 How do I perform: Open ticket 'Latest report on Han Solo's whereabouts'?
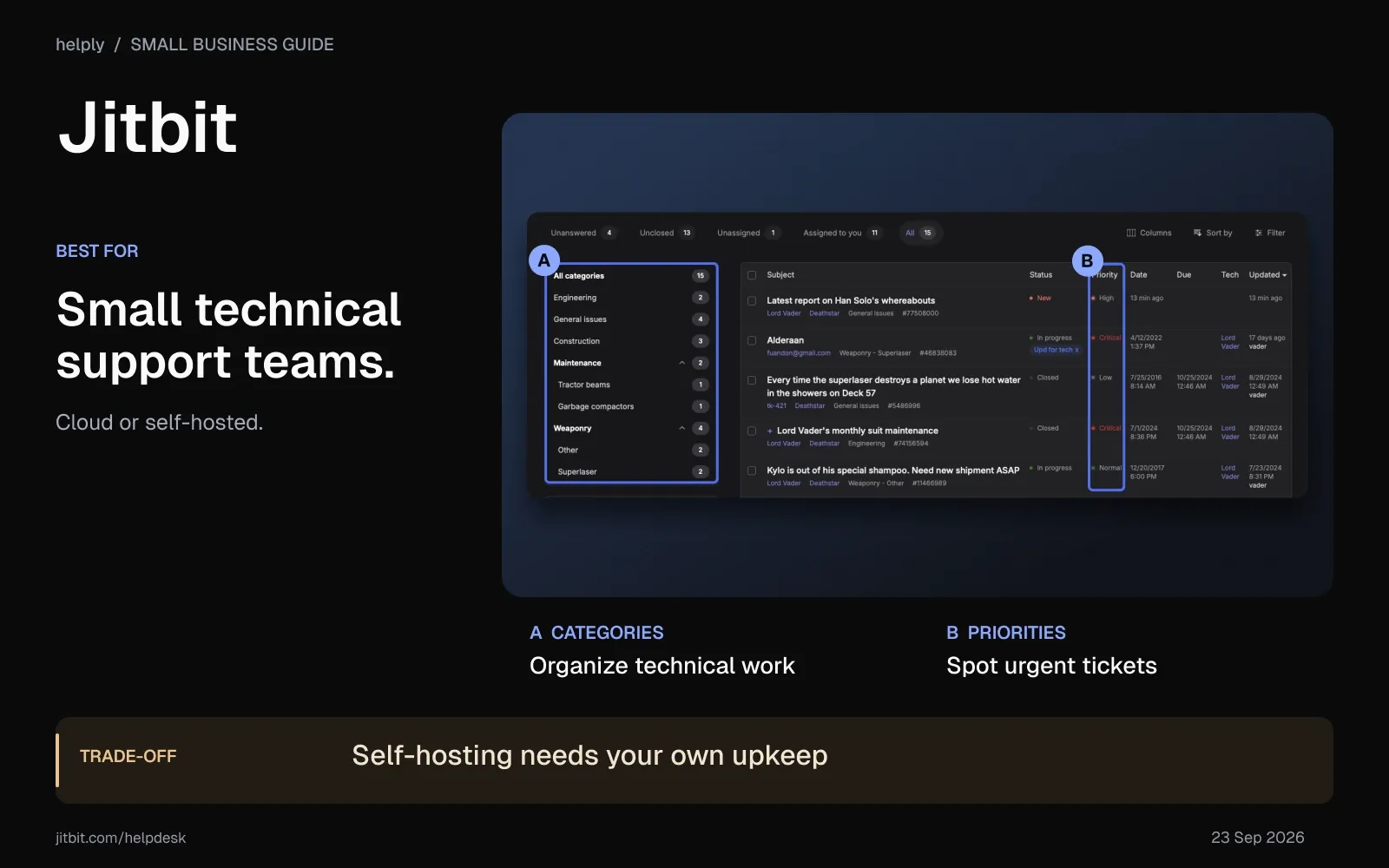click(851, 300)
